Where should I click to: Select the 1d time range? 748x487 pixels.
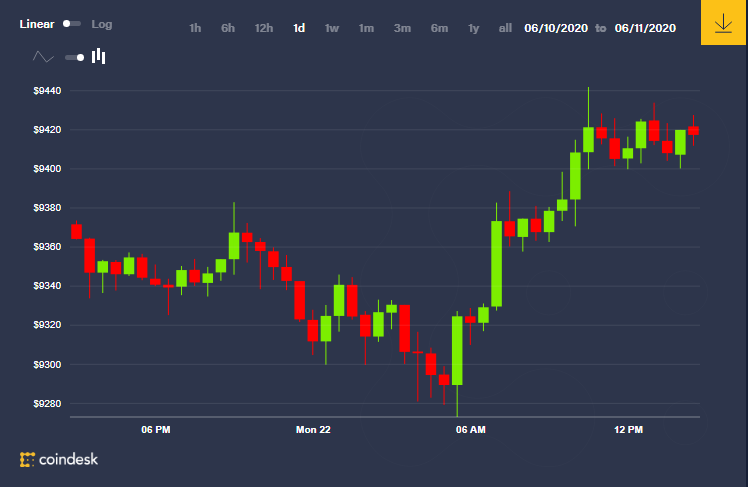coord(299,28)
